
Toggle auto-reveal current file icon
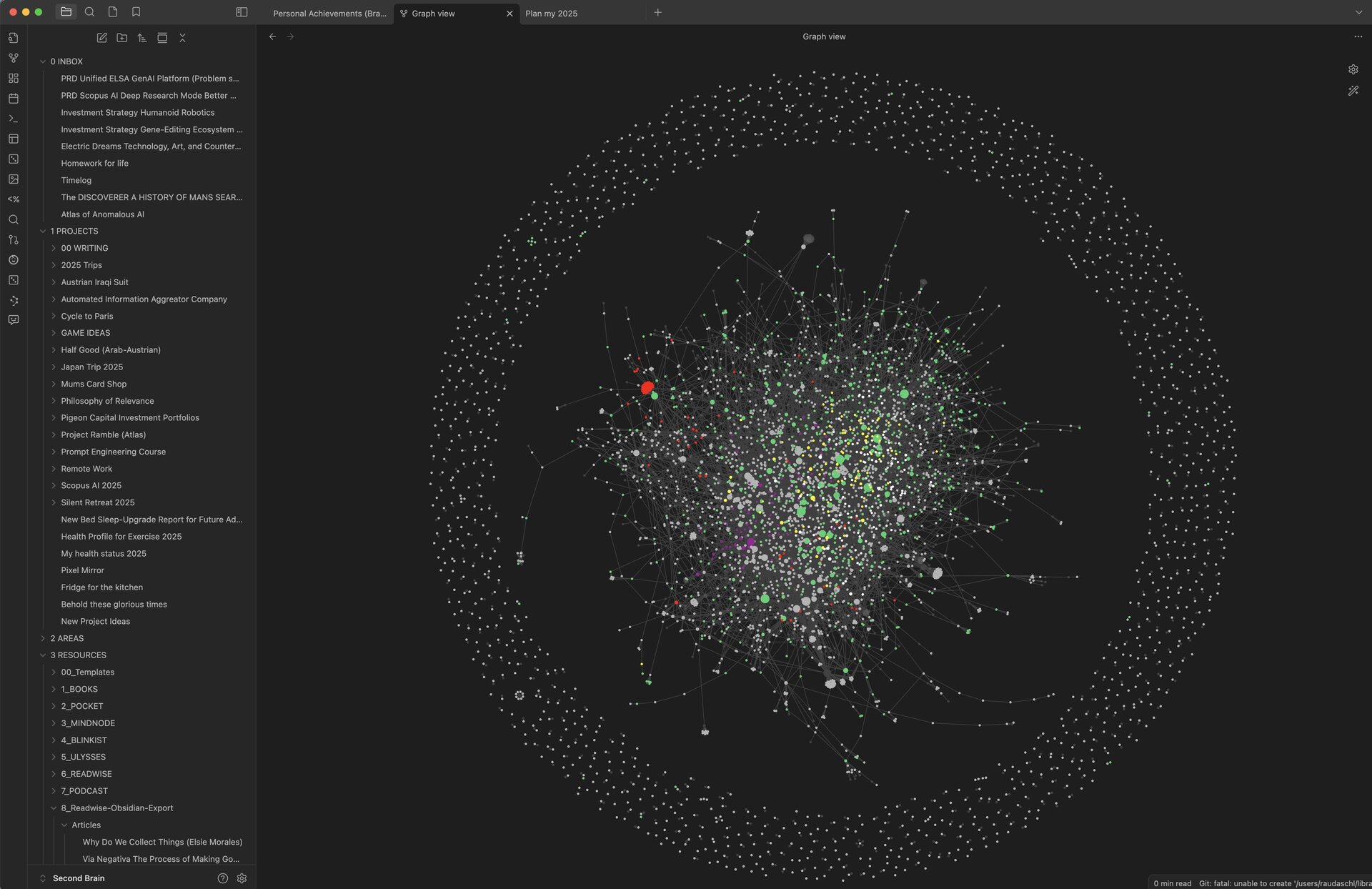162,38
